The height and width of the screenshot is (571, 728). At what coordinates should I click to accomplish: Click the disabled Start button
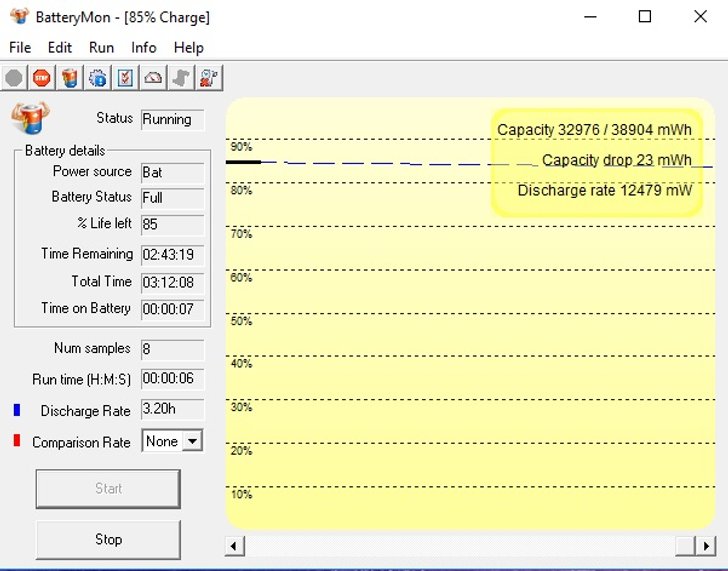pyautogui.click(x=108, y=489)
